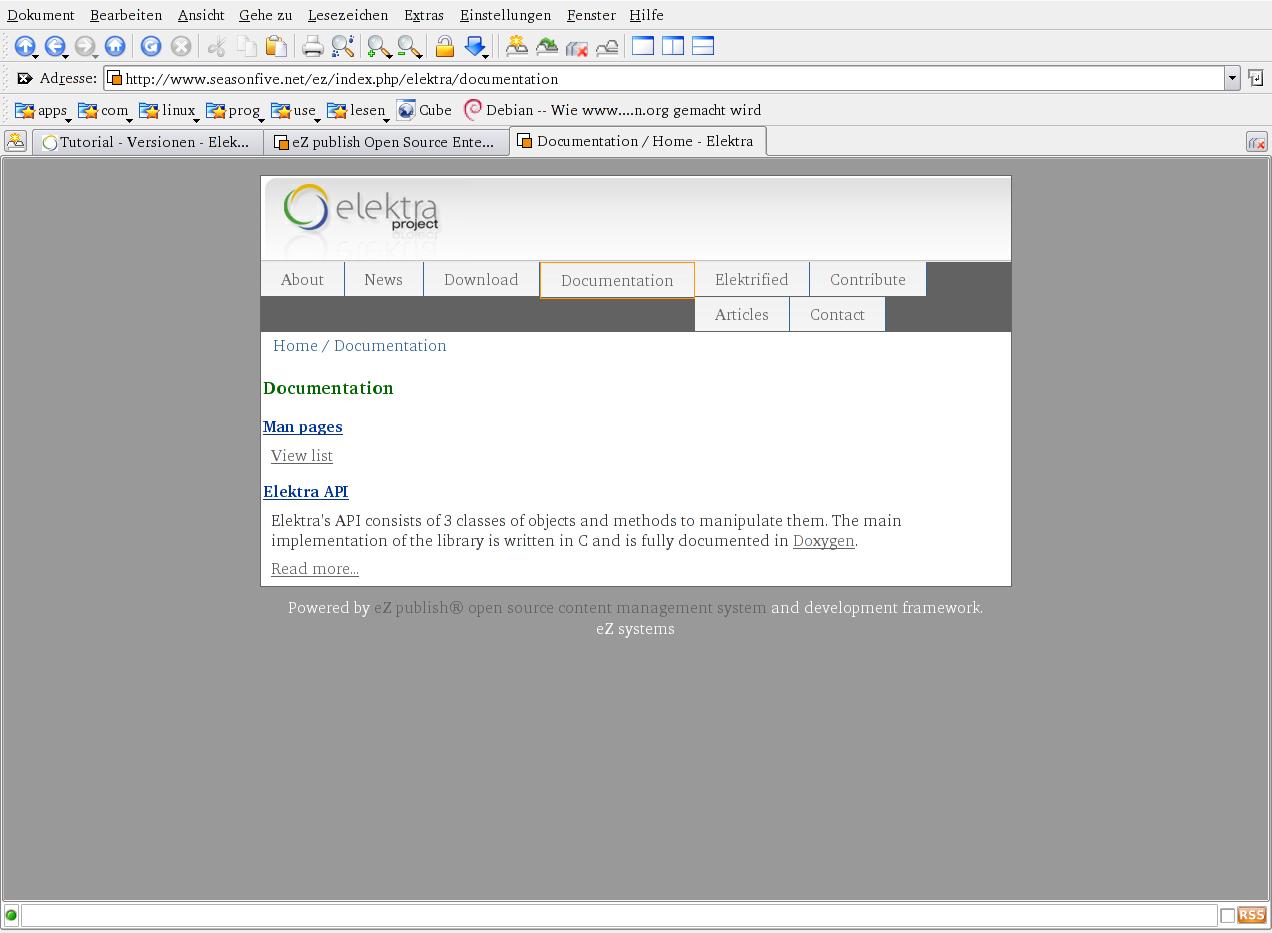Open the Gehe zu menu

[x=266, y=15]
